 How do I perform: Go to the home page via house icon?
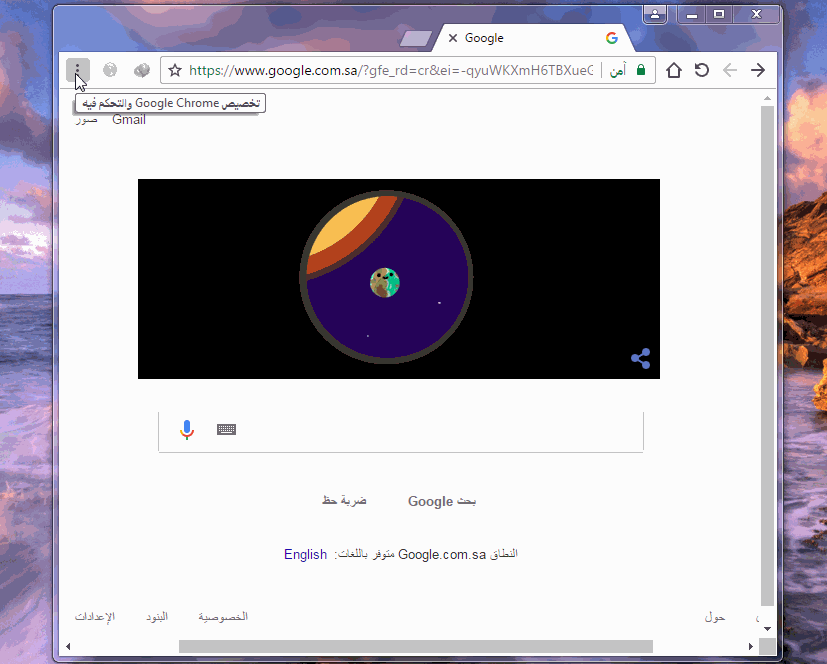pyautogui.click(x=674, y=70)
